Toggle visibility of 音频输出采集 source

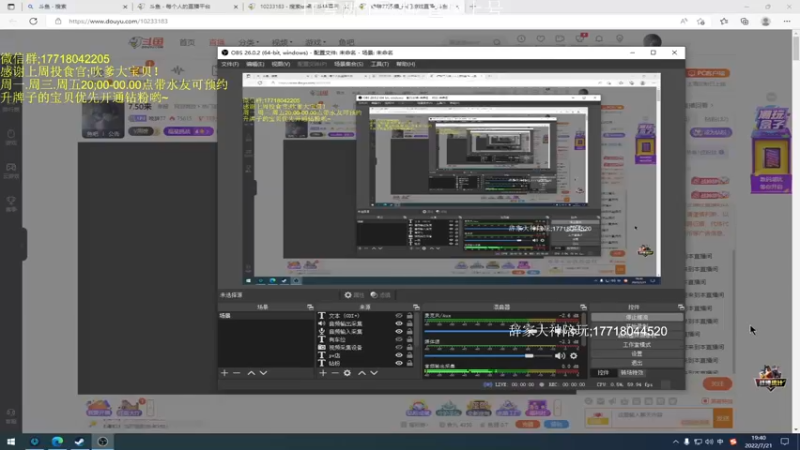[399, 323]
